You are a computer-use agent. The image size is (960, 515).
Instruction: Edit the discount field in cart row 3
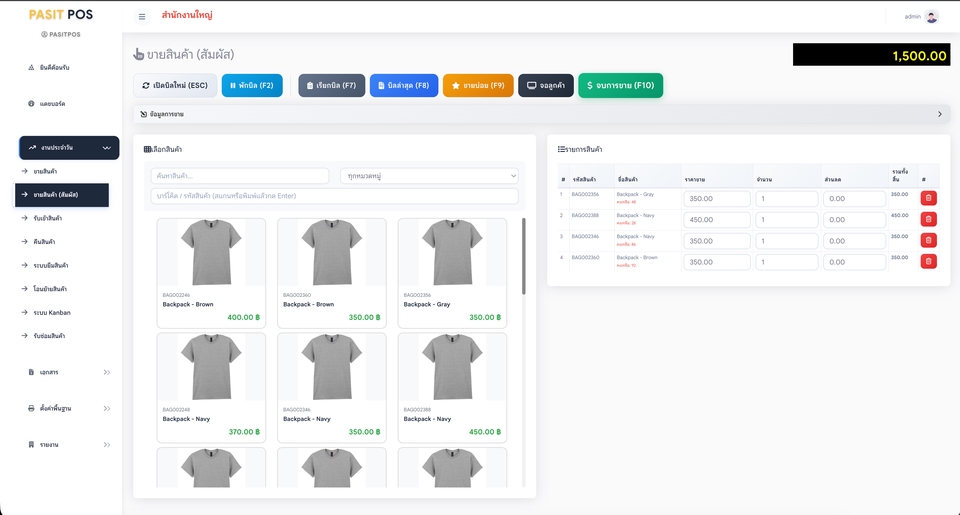pos(855,241)
